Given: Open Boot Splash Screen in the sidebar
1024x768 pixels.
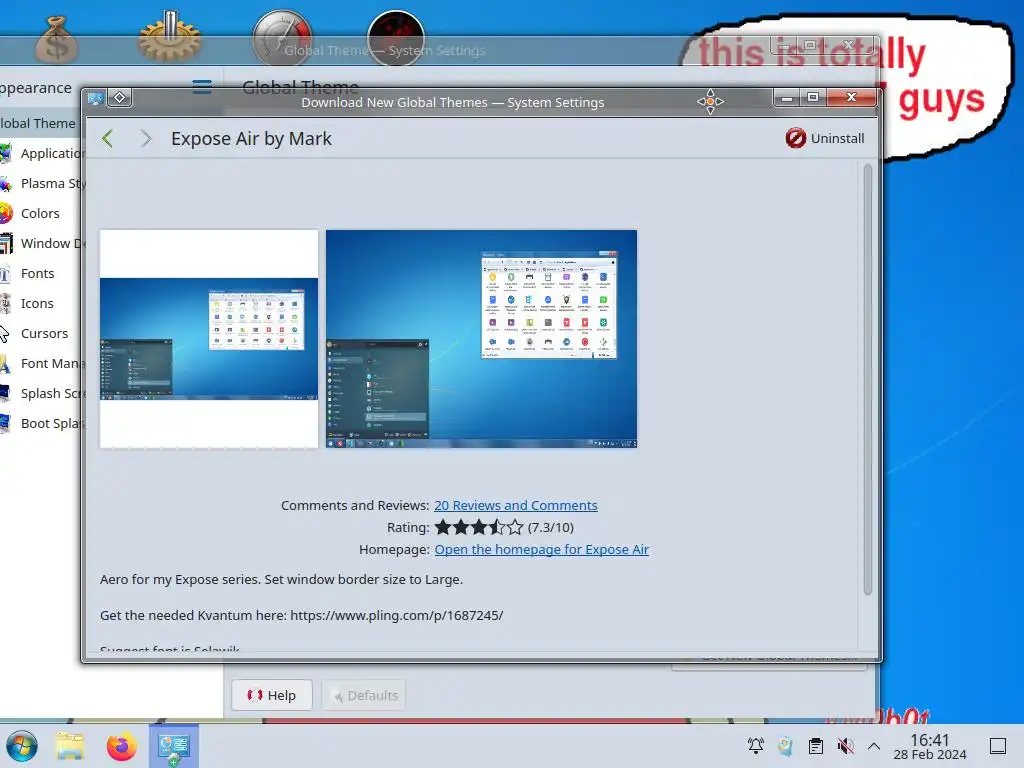Looking at the screenshot, I should point(40,424).
